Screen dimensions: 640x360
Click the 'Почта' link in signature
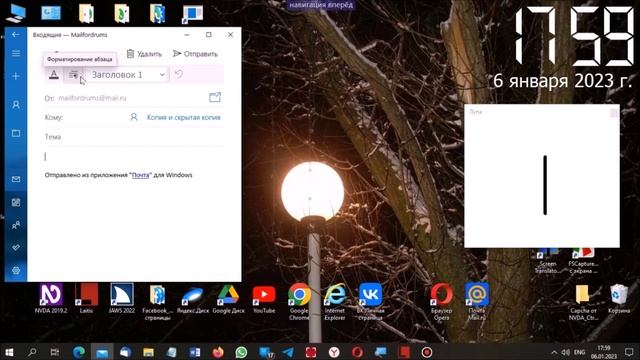(140, 175)
